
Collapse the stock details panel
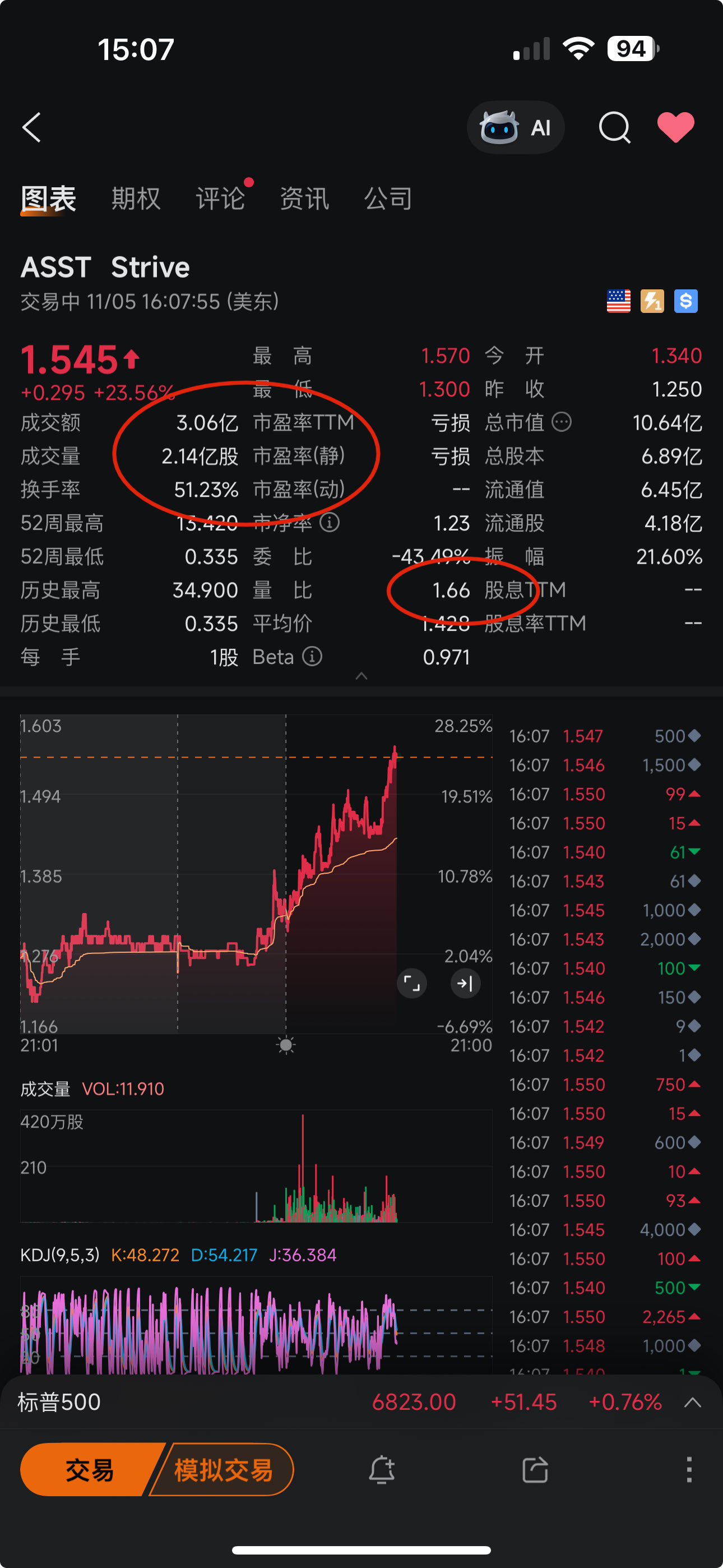361,676
